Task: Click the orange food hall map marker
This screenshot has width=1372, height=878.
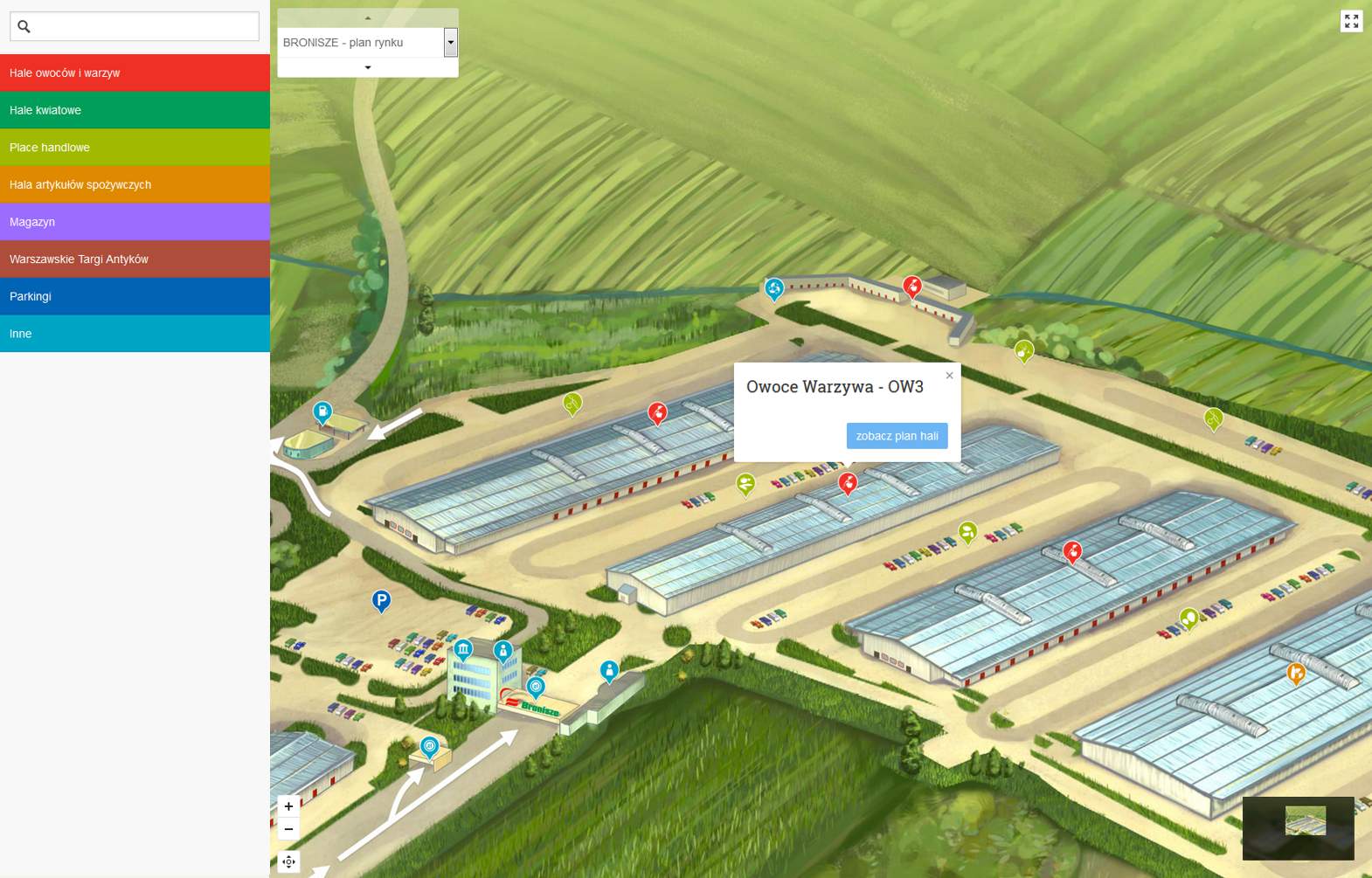Action: 1296,673
